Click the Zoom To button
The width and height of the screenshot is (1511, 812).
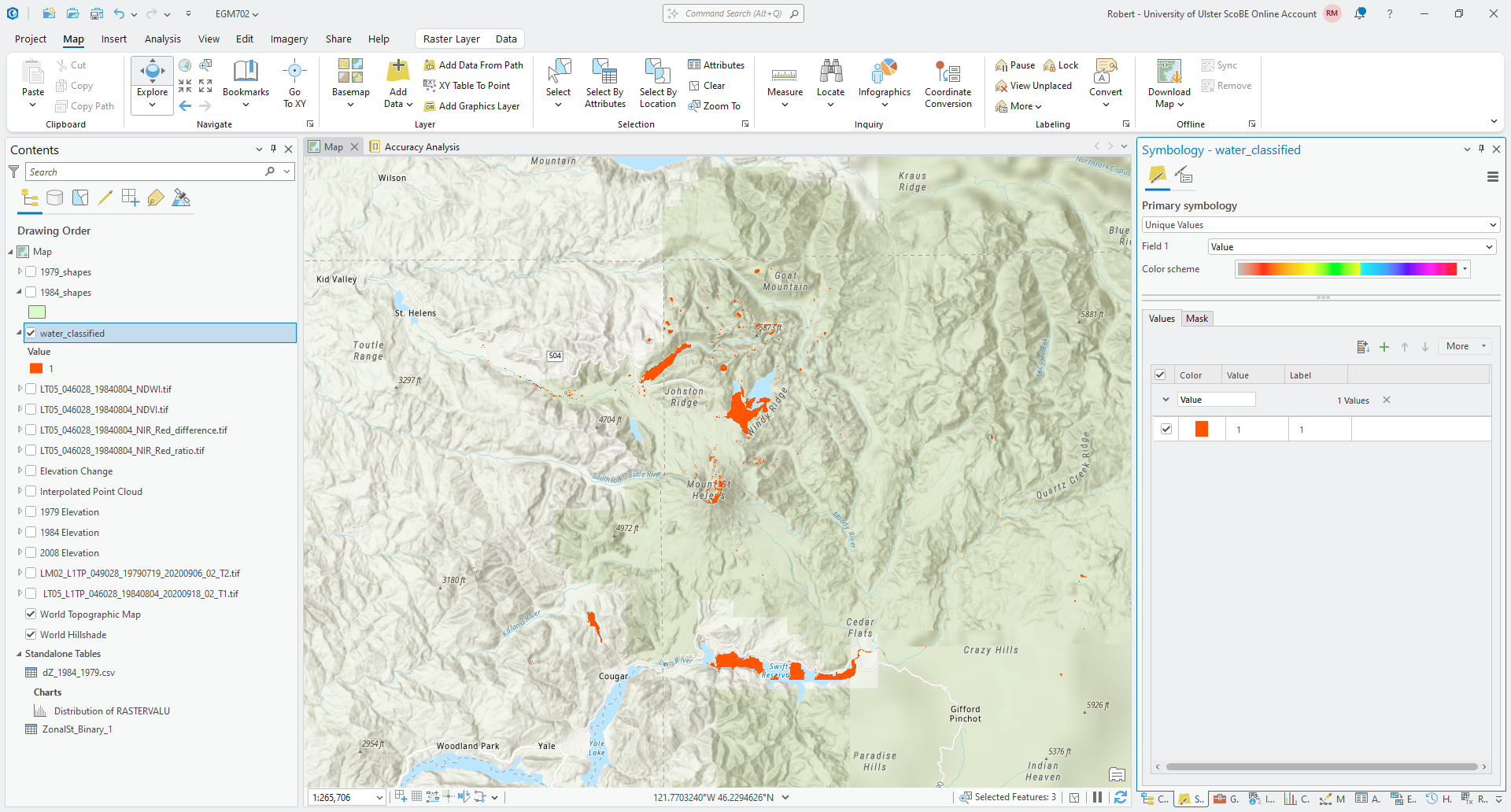tap(715, 106)
